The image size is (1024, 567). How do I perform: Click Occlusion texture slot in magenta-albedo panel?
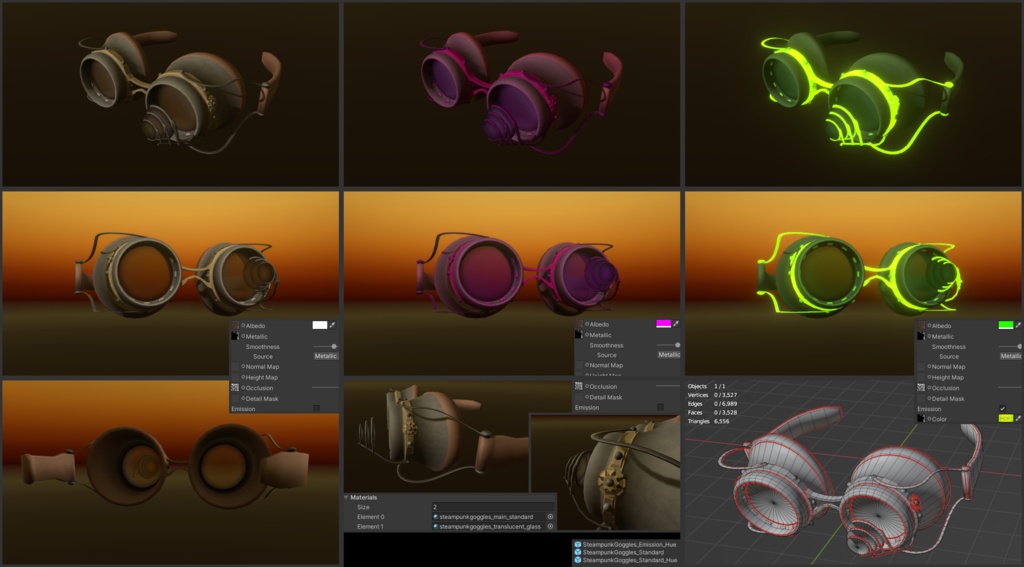click(579, 386)
